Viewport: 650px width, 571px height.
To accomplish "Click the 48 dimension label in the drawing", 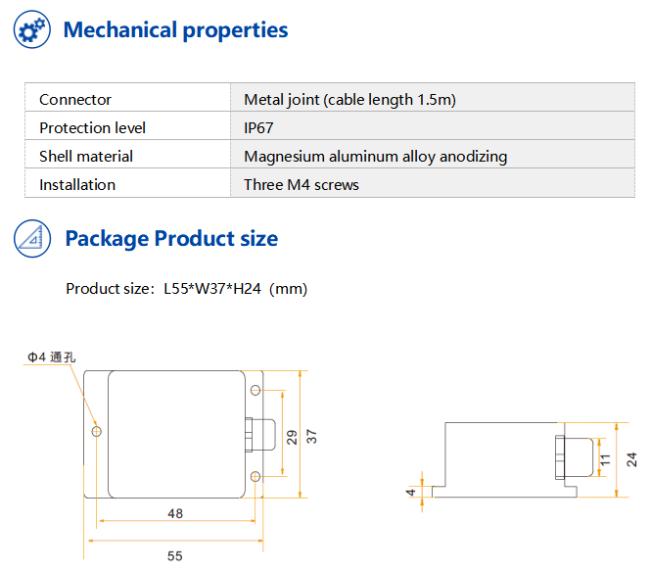I will click(x=175, y=513).
